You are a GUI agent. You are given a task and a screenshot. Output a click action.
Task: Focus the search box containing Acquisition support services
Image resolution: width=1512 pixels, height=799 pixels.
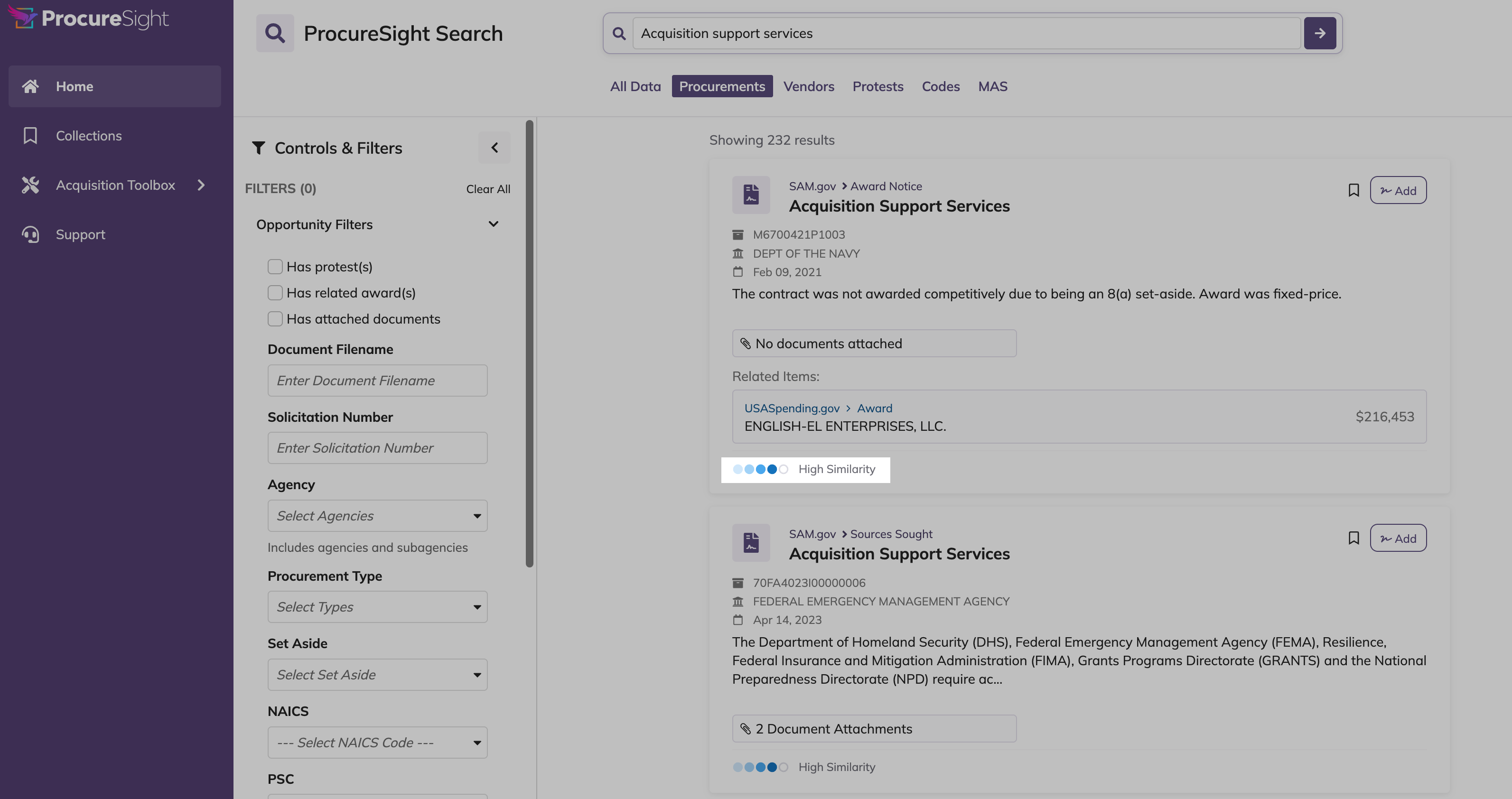pyautogui.click(x=967, y=33)
